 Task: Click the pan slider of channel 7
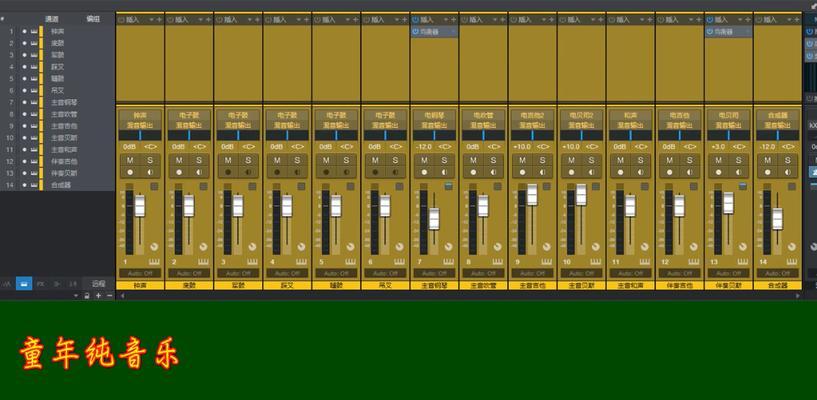coord(434,135)
